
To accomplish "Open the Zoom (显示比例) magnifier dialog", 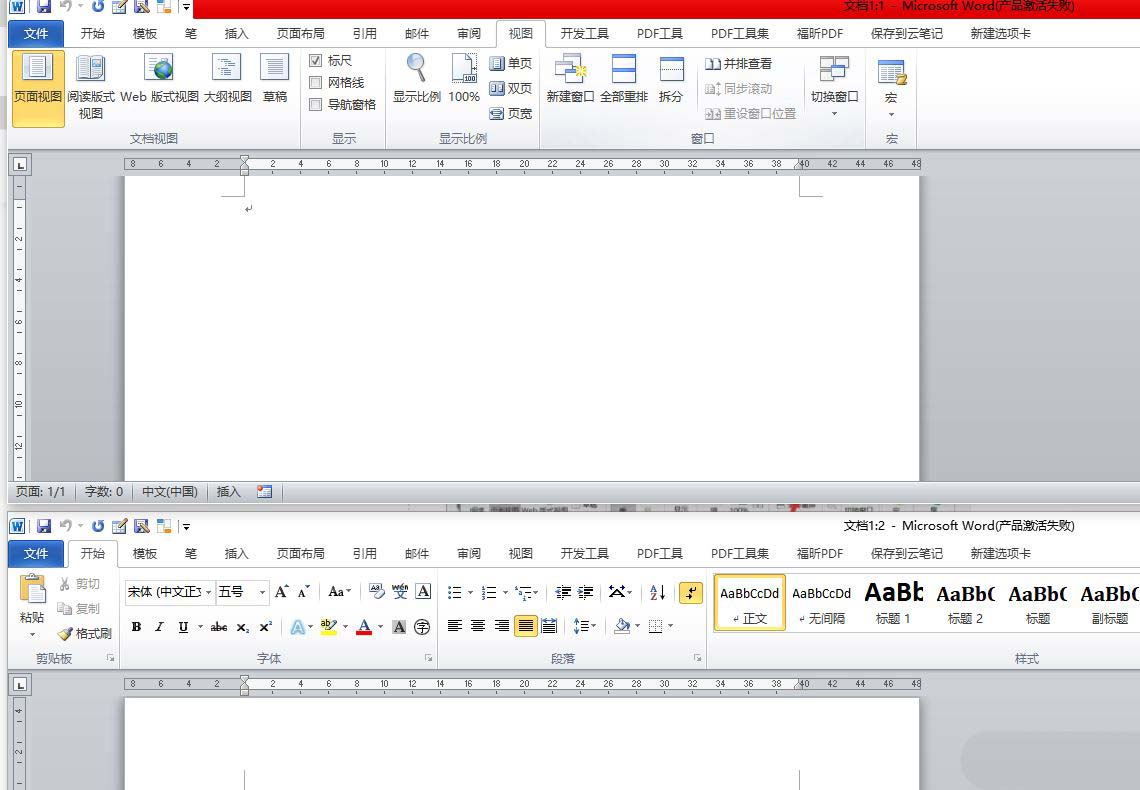I will (416, 69).
